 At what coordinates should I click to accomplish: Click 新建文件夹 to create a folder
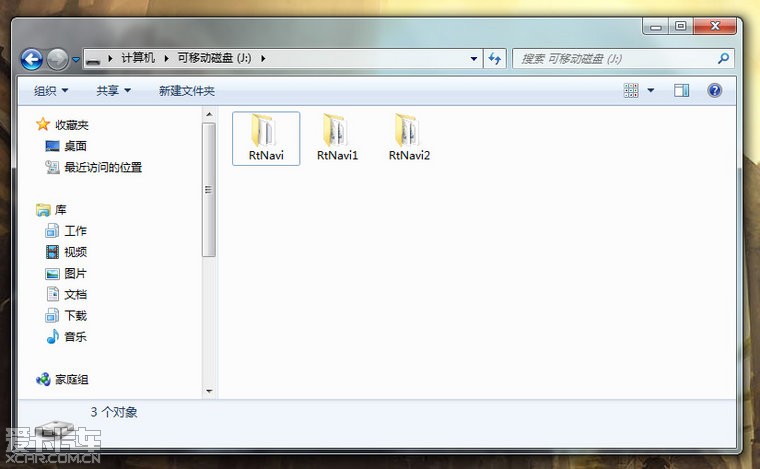pos(187,91)
